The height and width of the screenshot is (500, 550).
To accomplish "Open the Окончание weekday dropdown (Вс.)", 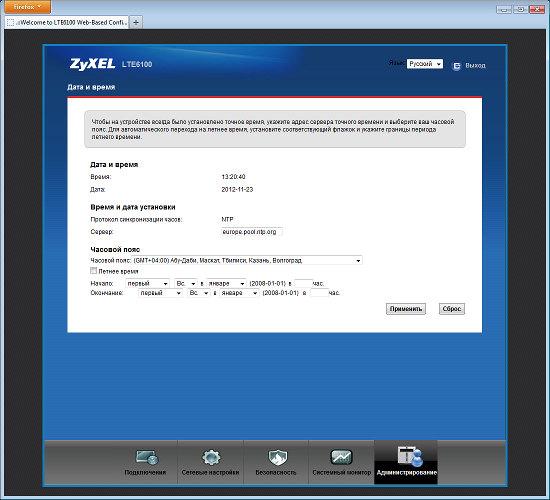I will (199, 293).
